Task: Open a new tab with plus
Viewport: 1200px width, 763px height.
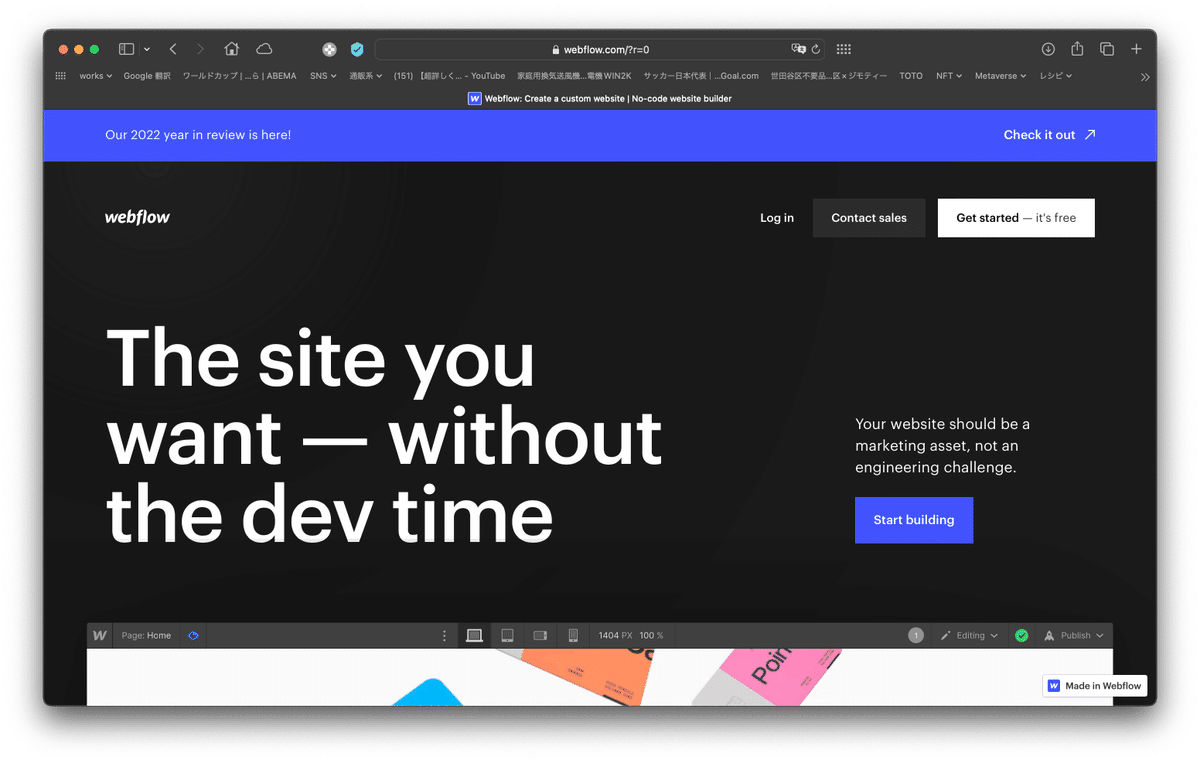Action: point(1136,49)
